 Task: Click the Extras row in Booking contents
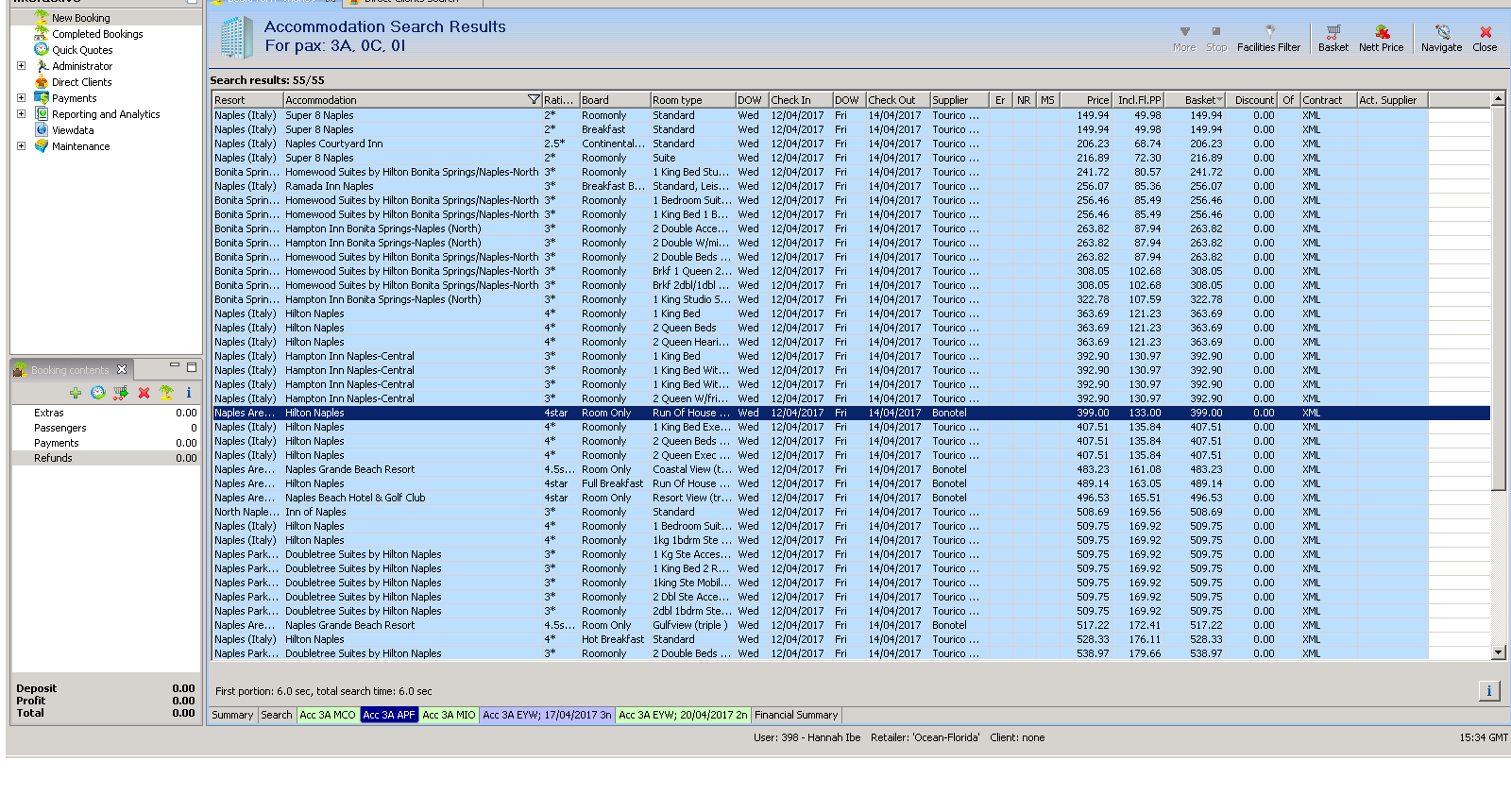106,413
